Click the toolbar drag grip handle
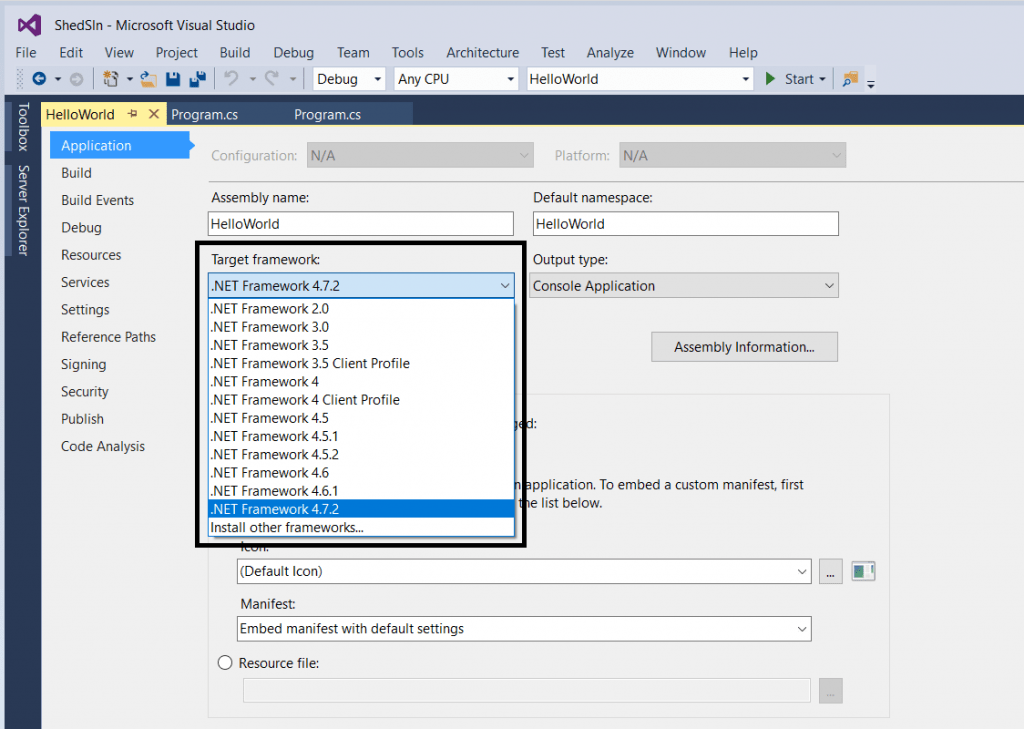 tap(20, 79)
